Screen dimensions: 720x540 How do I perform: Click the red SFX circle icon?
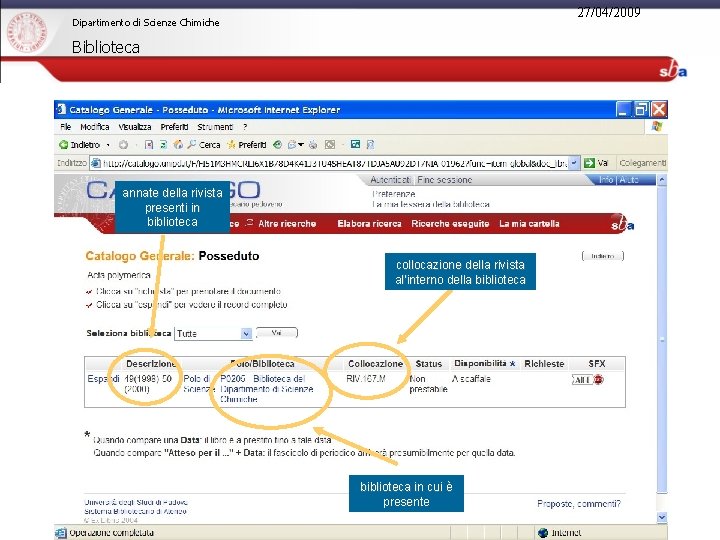[x=598, y=380]
